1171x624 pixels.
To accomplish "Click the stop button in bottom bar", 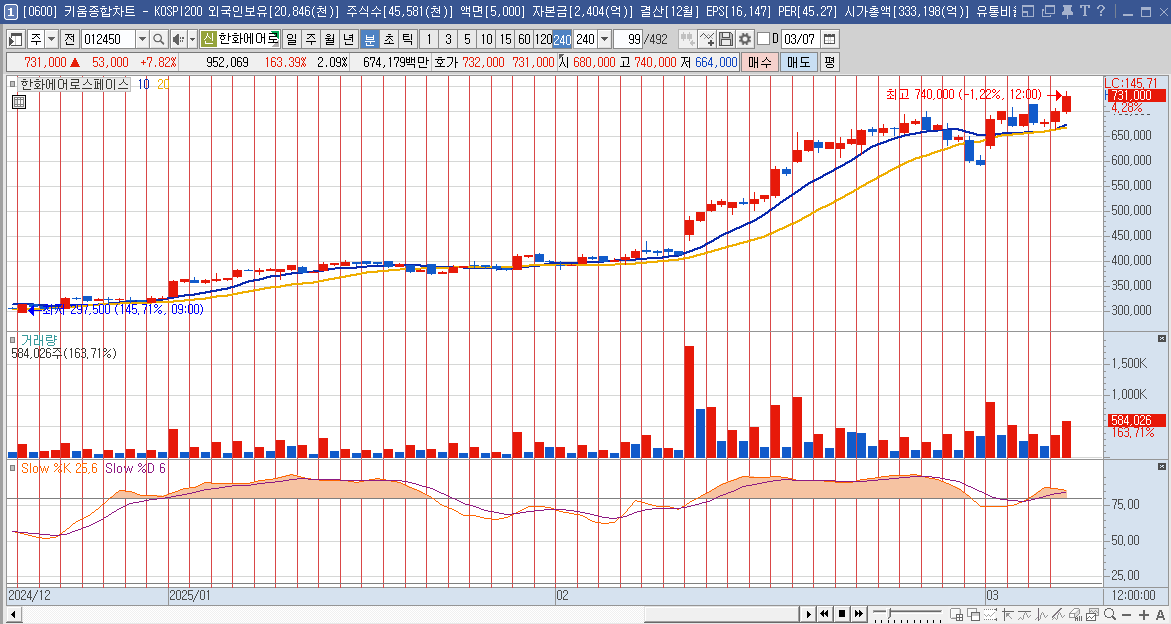I will tap(842, 614).
